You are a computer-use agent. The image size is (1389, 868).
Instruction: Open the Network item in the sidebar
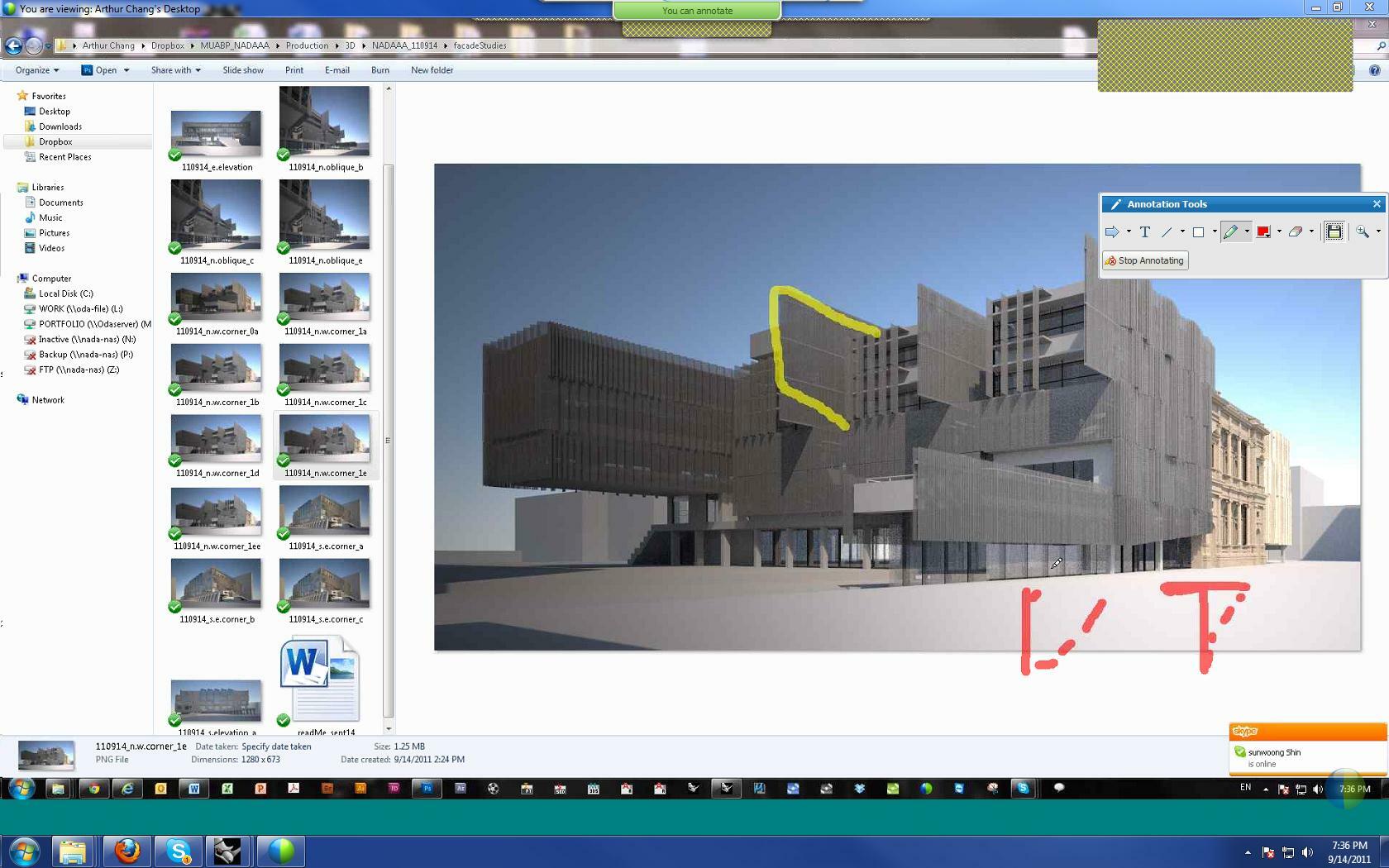pyautogui.click(x=48, y=400)
